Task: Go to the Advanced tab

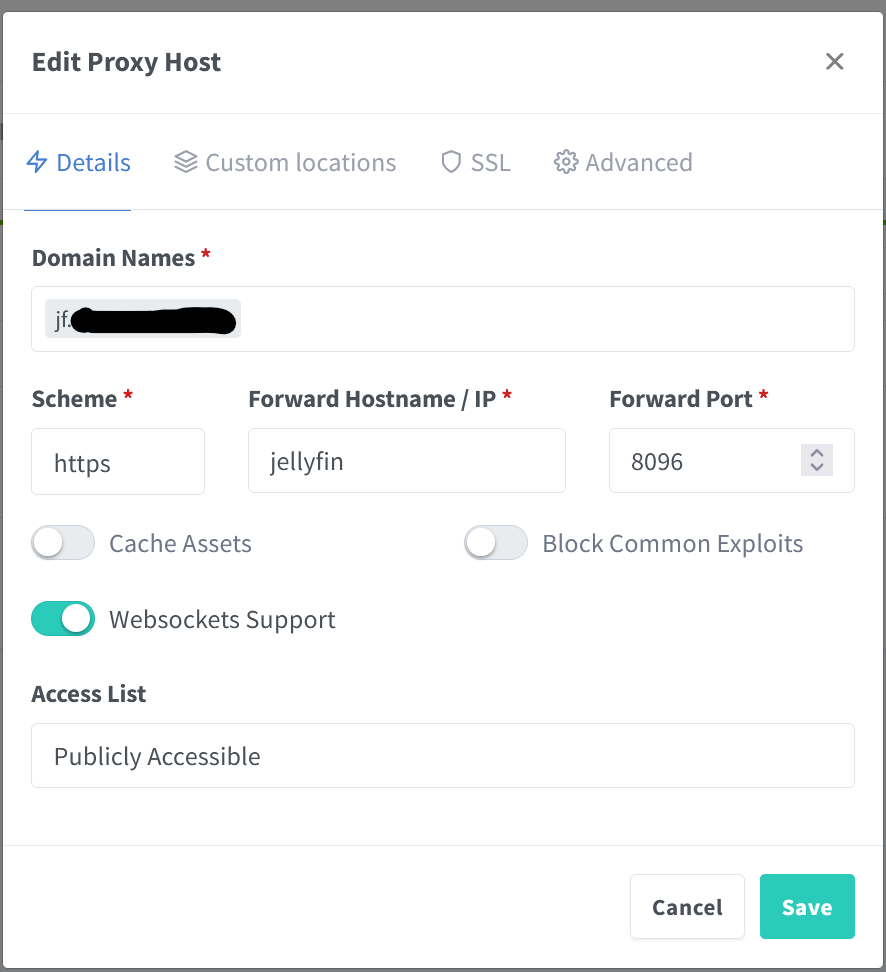Action: (638, 162)
